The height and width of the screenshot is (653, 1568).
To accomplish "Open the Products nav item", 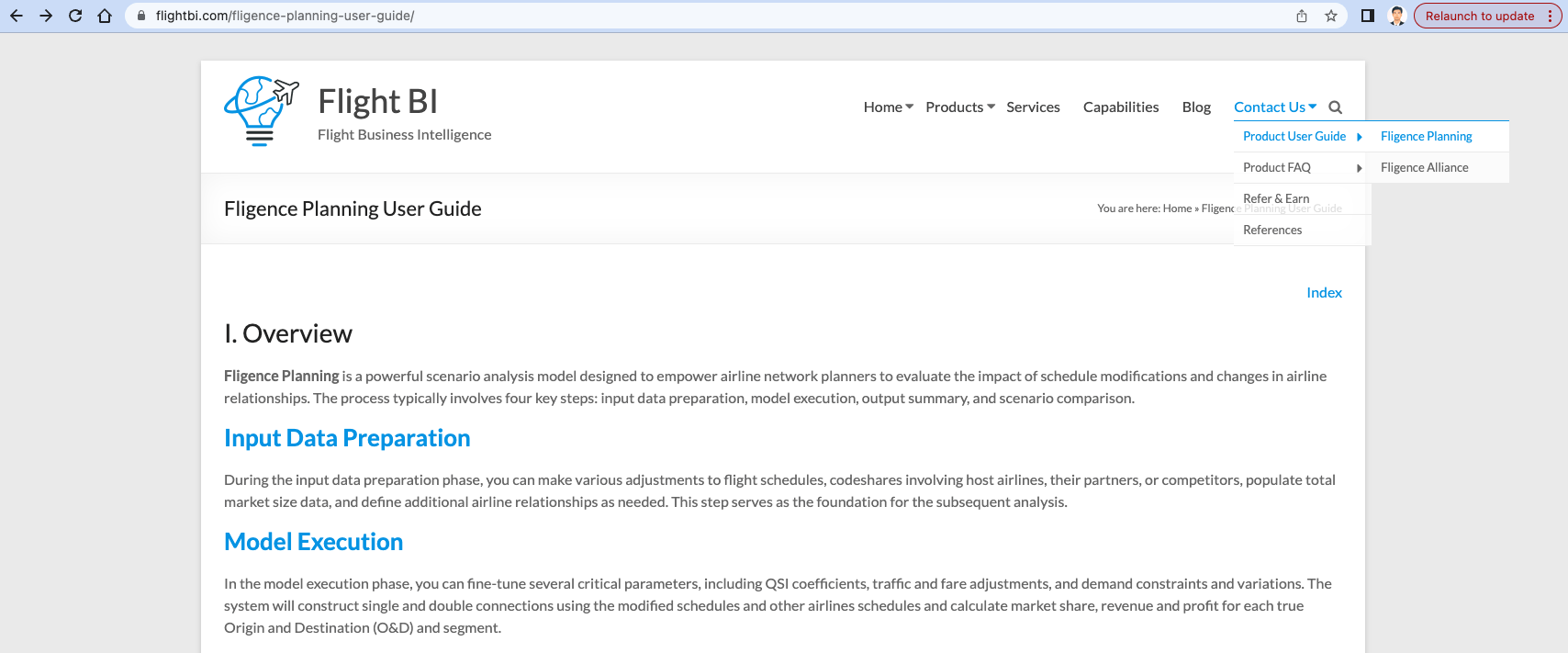I will tap(955, 107).
